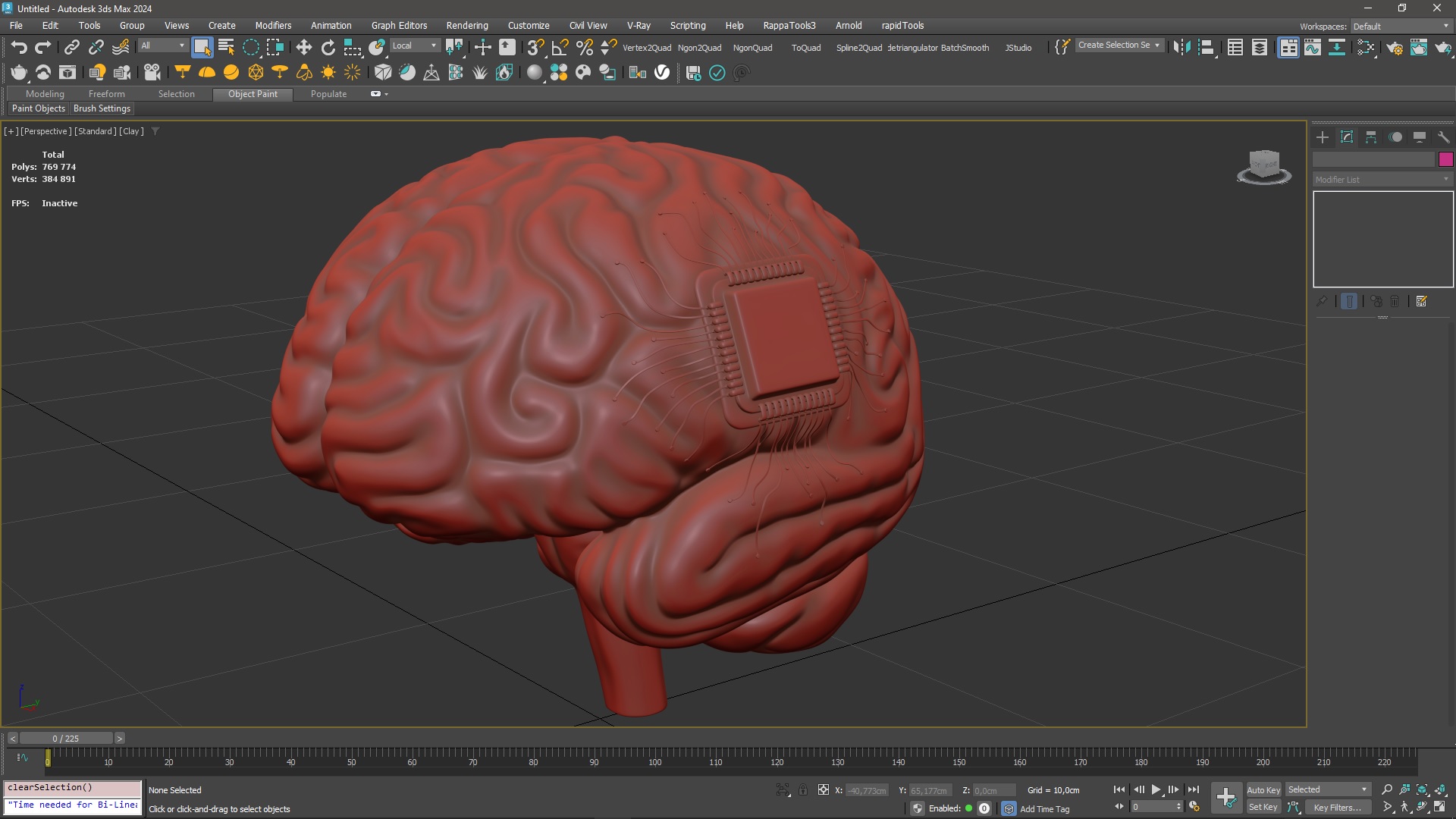Toggle the Selection Lock padlock
The image size is (1456, 819).
[803, 789]
